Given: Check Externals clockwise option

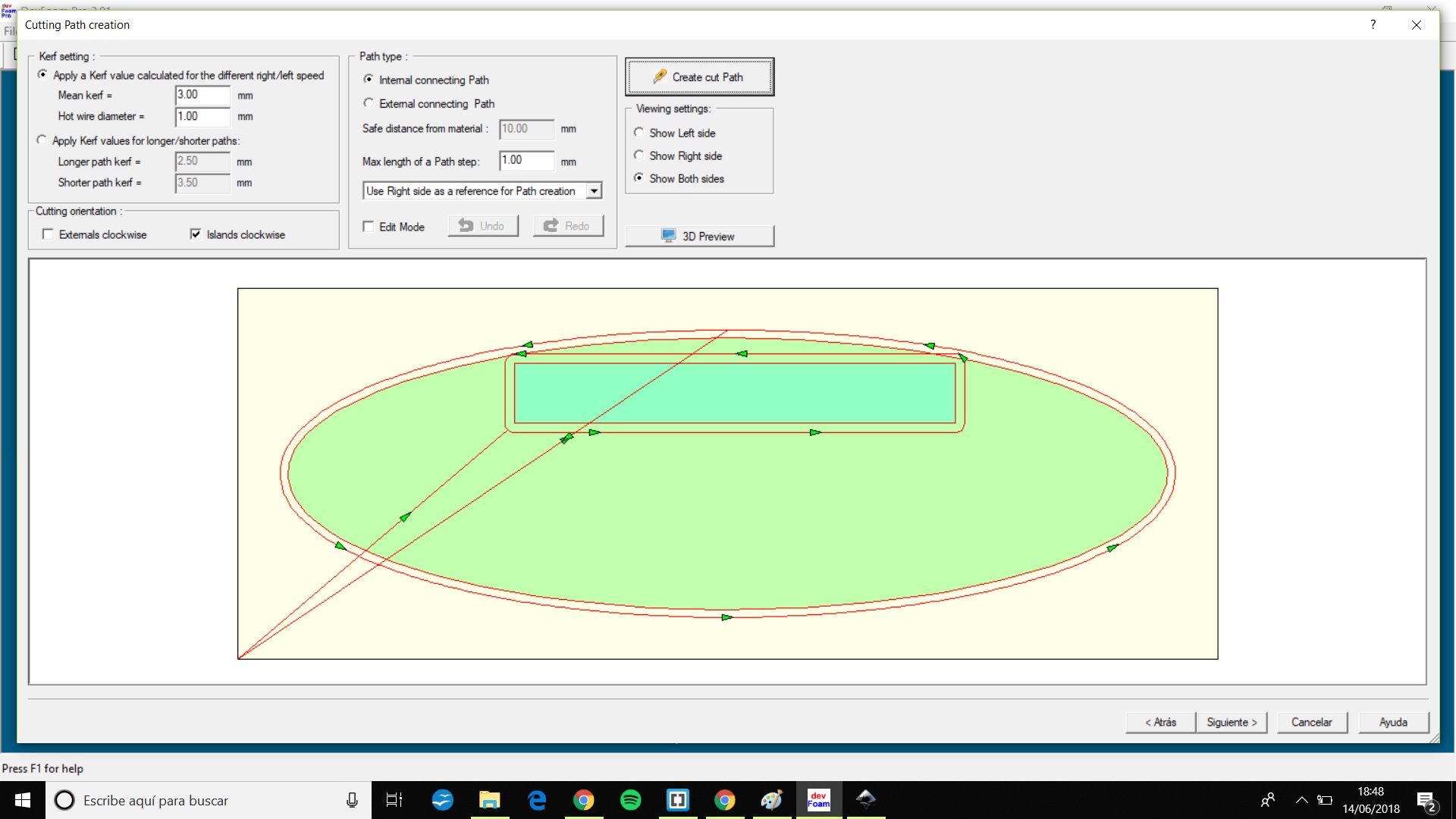Looking at the screenshot, I should coord(48,234).
